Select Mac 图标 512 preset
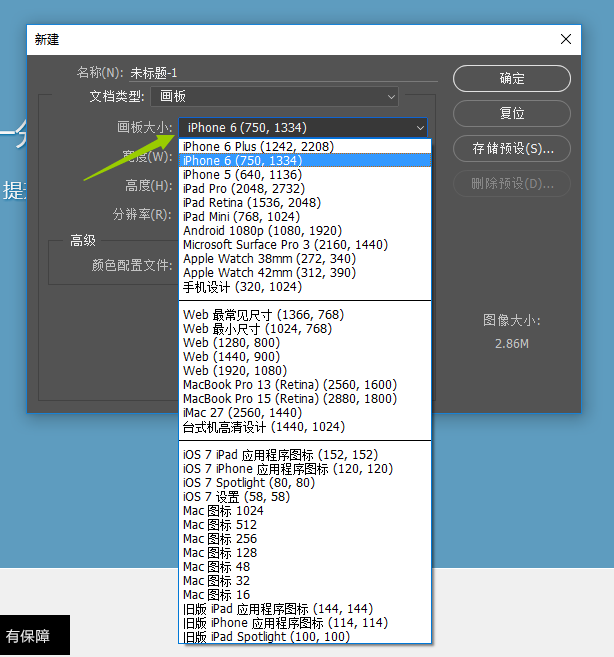The height and width of the screenshot is (657, 614). click(x=305, y=525)
